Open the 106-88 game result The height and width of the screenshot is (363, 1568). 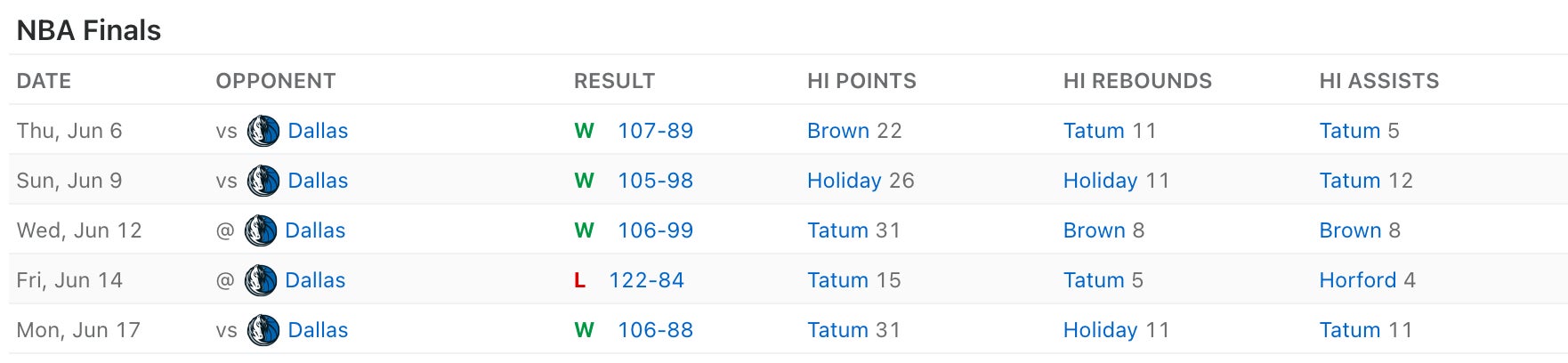point(655,330)
